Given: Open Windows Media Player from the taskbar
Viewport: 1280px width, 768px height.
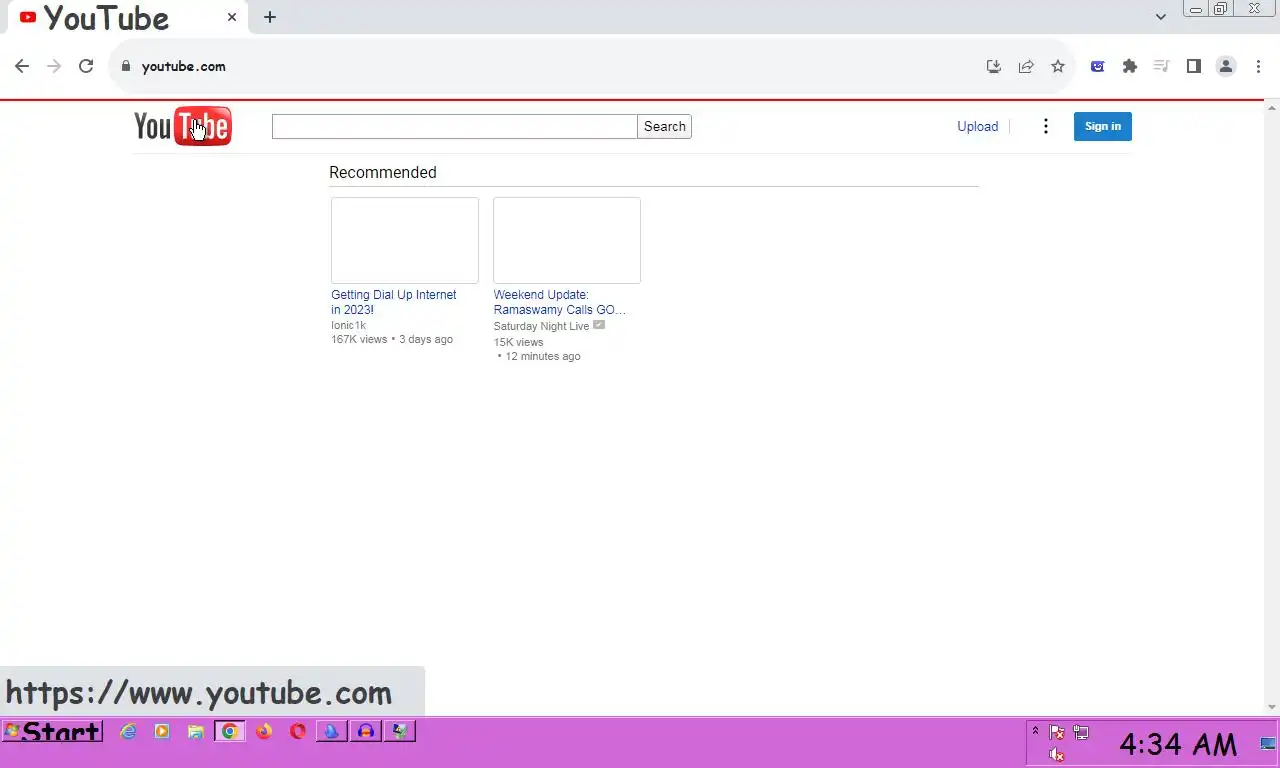Looking at the screenshot, I should pyautogui.click(x=162, y=732).
